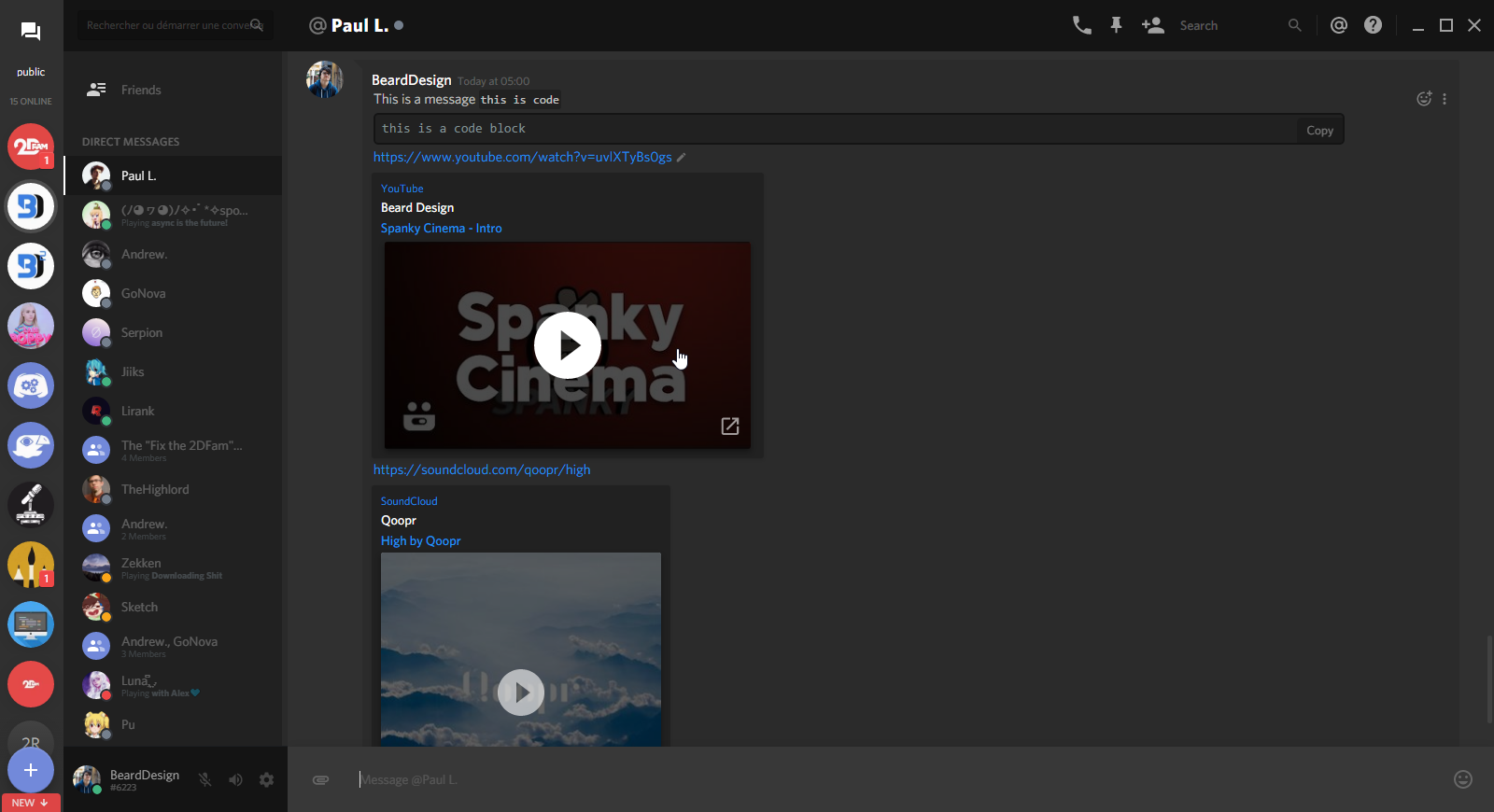The width and height of the screenshot is (1494, 812).
Task: Open the blue bird mascot server icon
Action: [31, 445]
